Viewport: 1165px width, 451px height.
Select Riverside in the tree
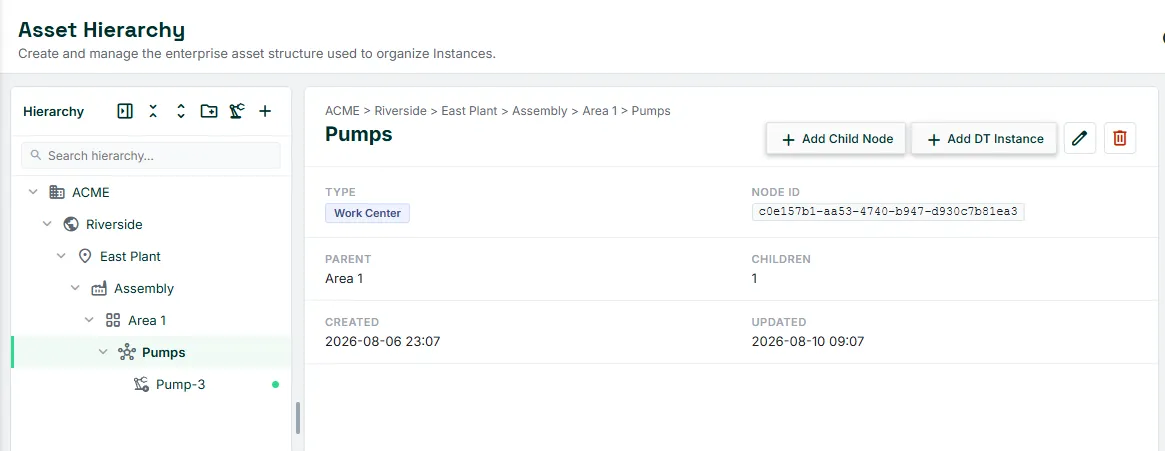(x=114, y=224)
